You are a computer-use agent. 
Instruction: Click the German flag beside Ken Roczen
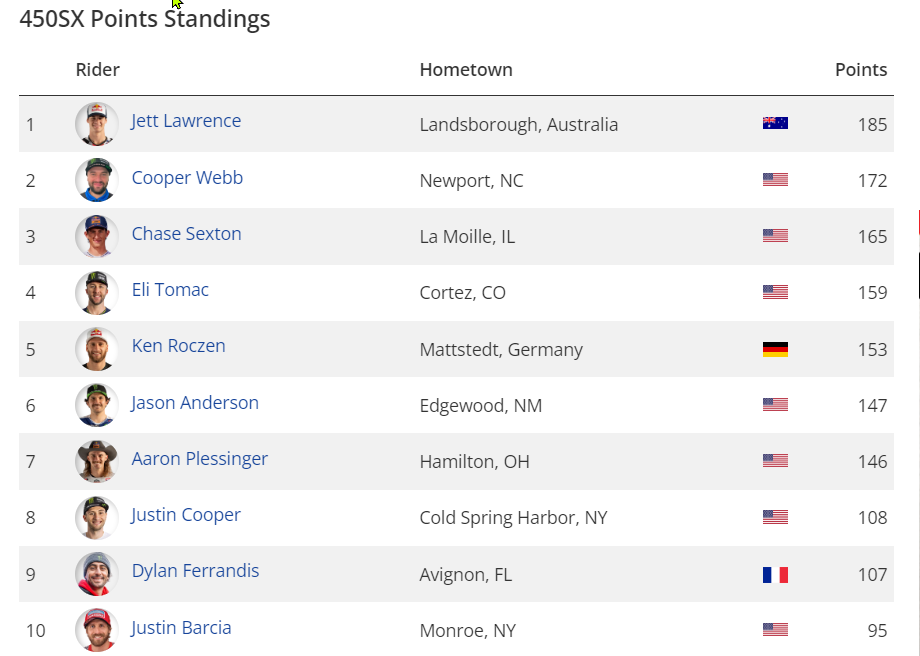coord(775,349)
